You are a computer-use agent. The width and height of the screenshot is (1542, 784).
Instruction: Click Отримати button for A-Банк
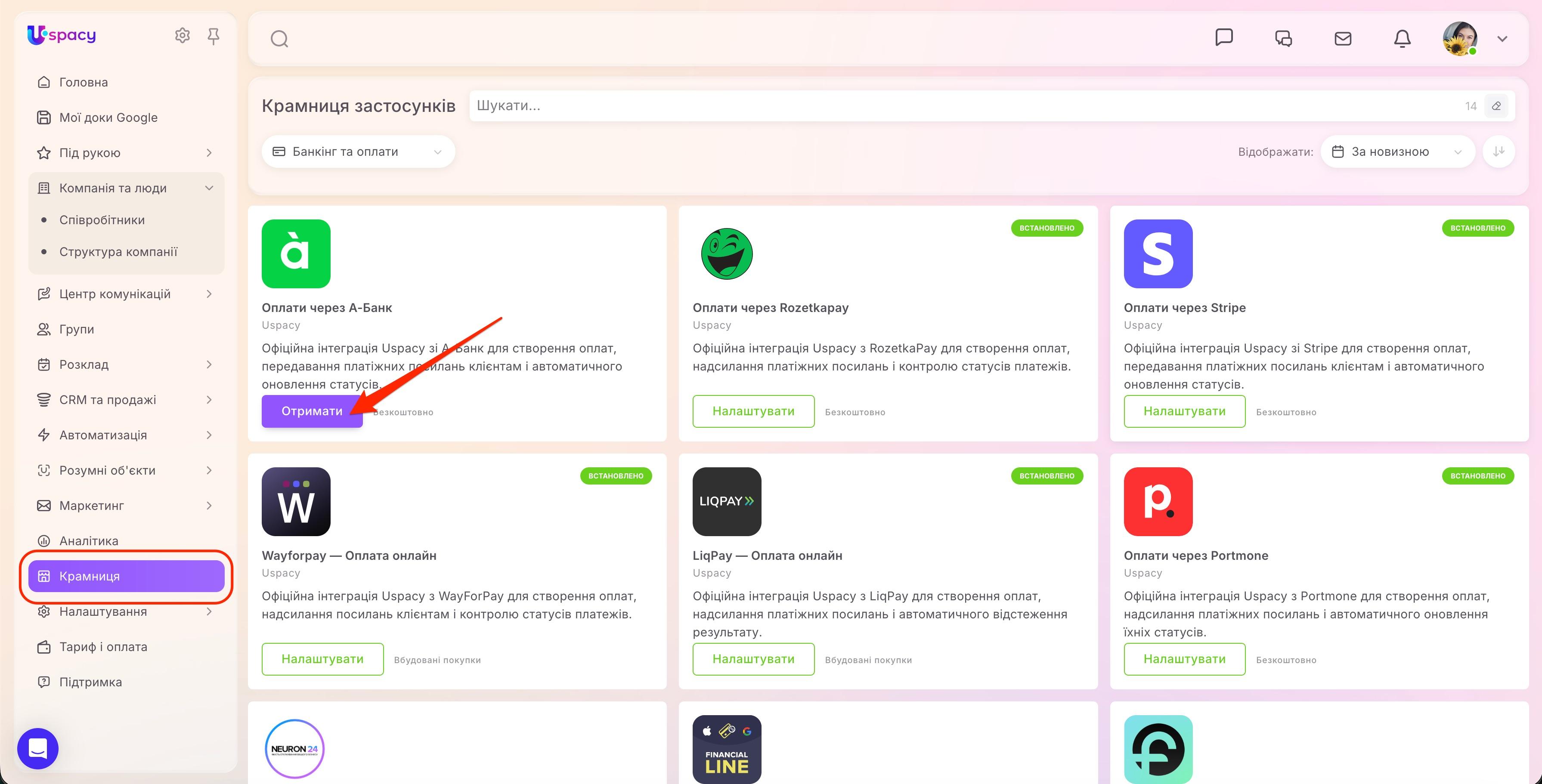coord(312,411)
